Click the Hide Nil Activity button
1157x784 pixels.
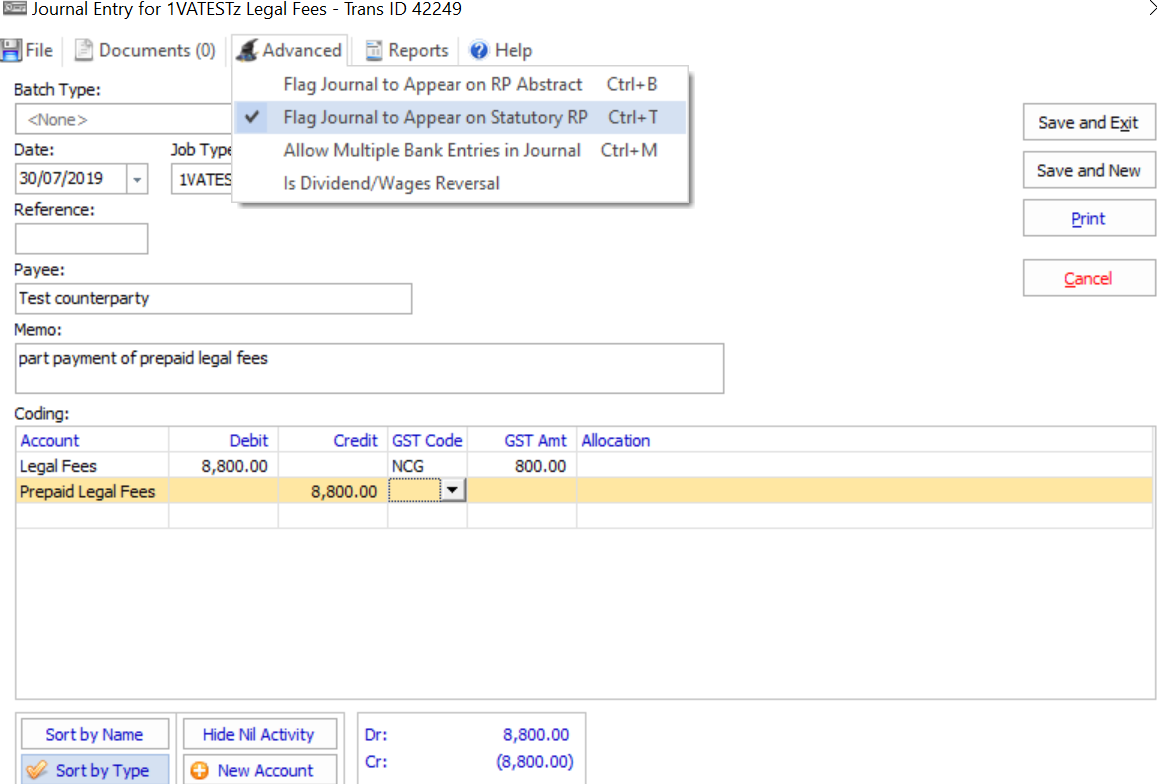pos(258,735)
